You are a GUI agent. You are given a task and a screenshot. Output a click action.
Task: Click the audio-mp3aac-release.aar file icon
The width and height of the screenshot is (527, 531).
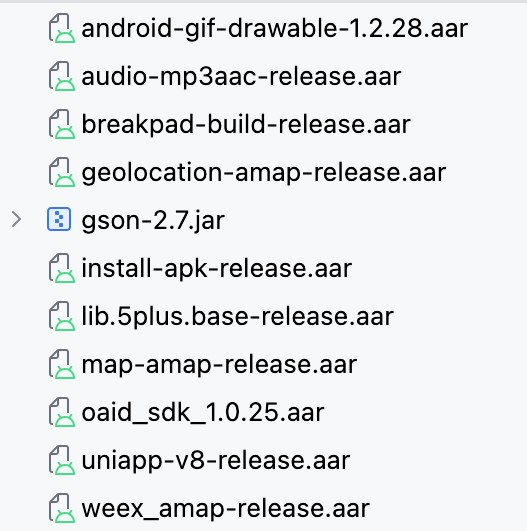pyautogui.click(x=61, y=77)
